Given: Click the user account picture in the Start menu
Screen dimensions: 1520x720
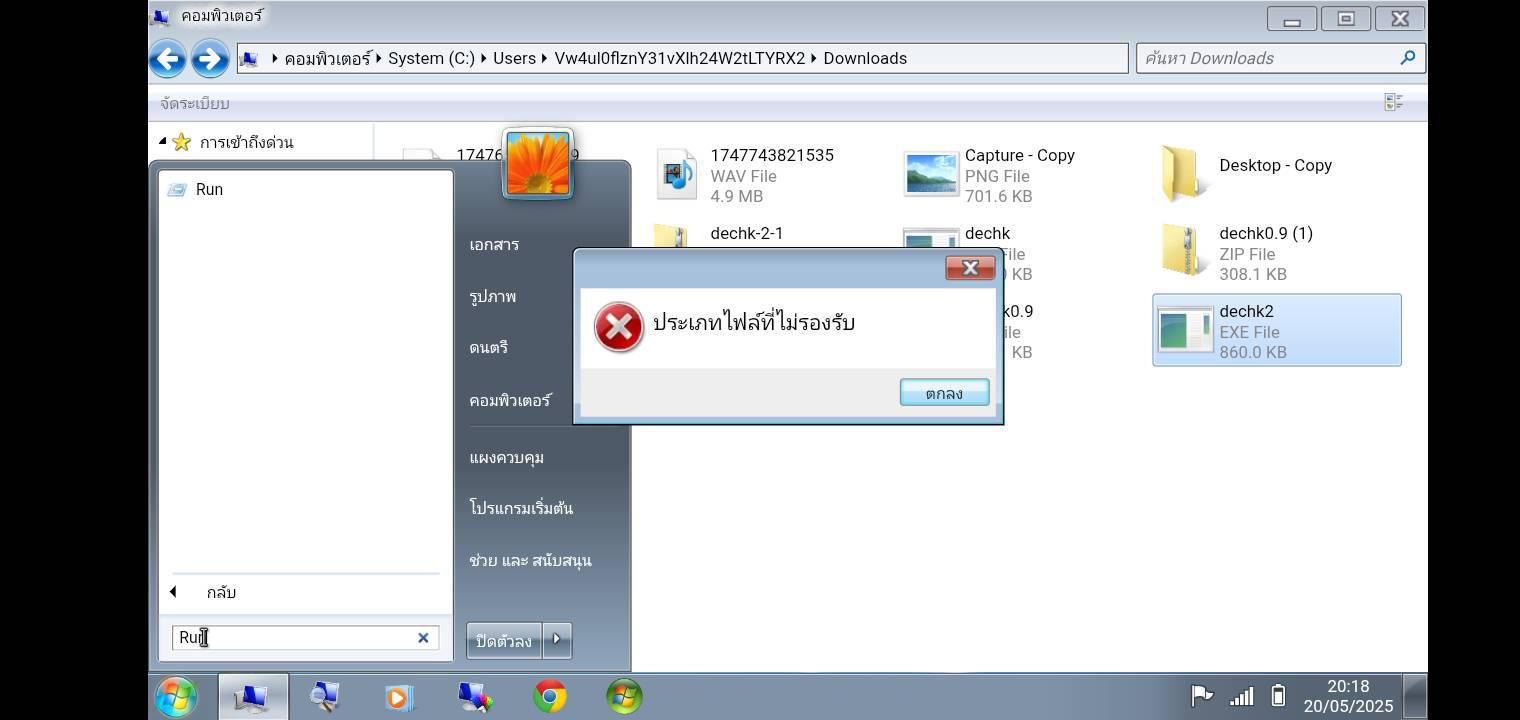Looking at the screenshot, I should (x=538, y=163).
